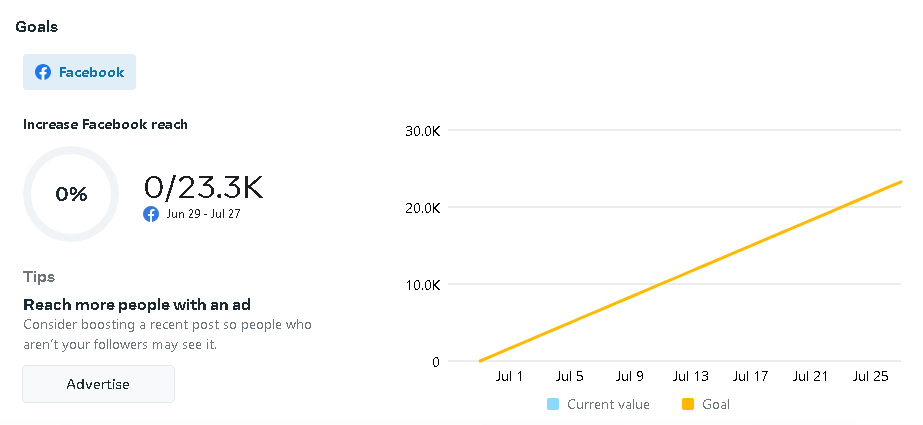Click the yellow goal line in chart
Viewport: 923px width, 425px height.
[x=690, y=272]
